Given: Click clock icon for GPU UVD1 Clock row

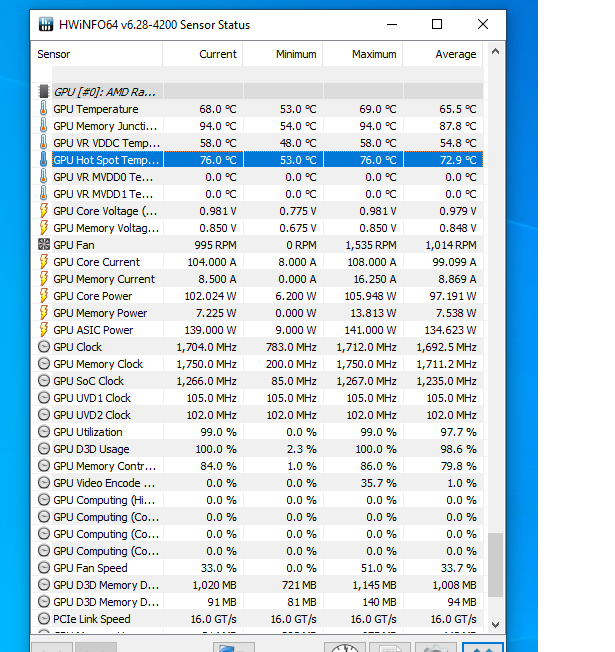Looking at the screenshot, I should click(x=44, y=398).
